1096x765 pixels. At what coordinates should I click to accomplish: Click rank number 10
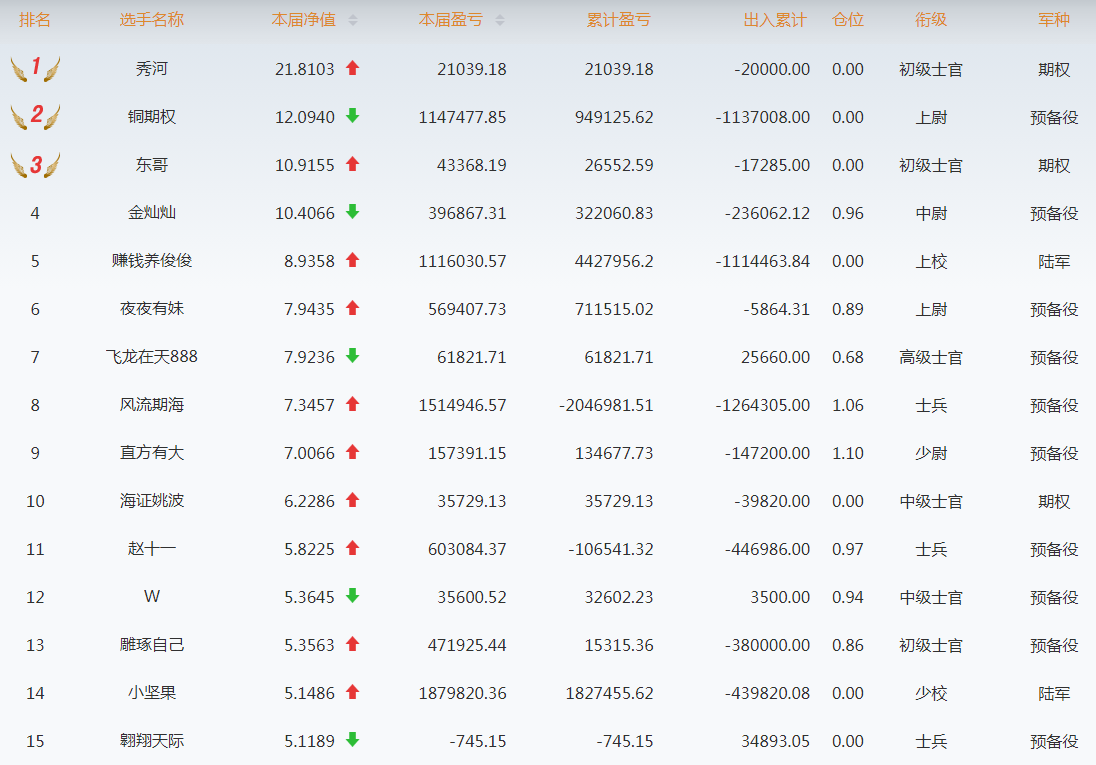click(35, 501)
